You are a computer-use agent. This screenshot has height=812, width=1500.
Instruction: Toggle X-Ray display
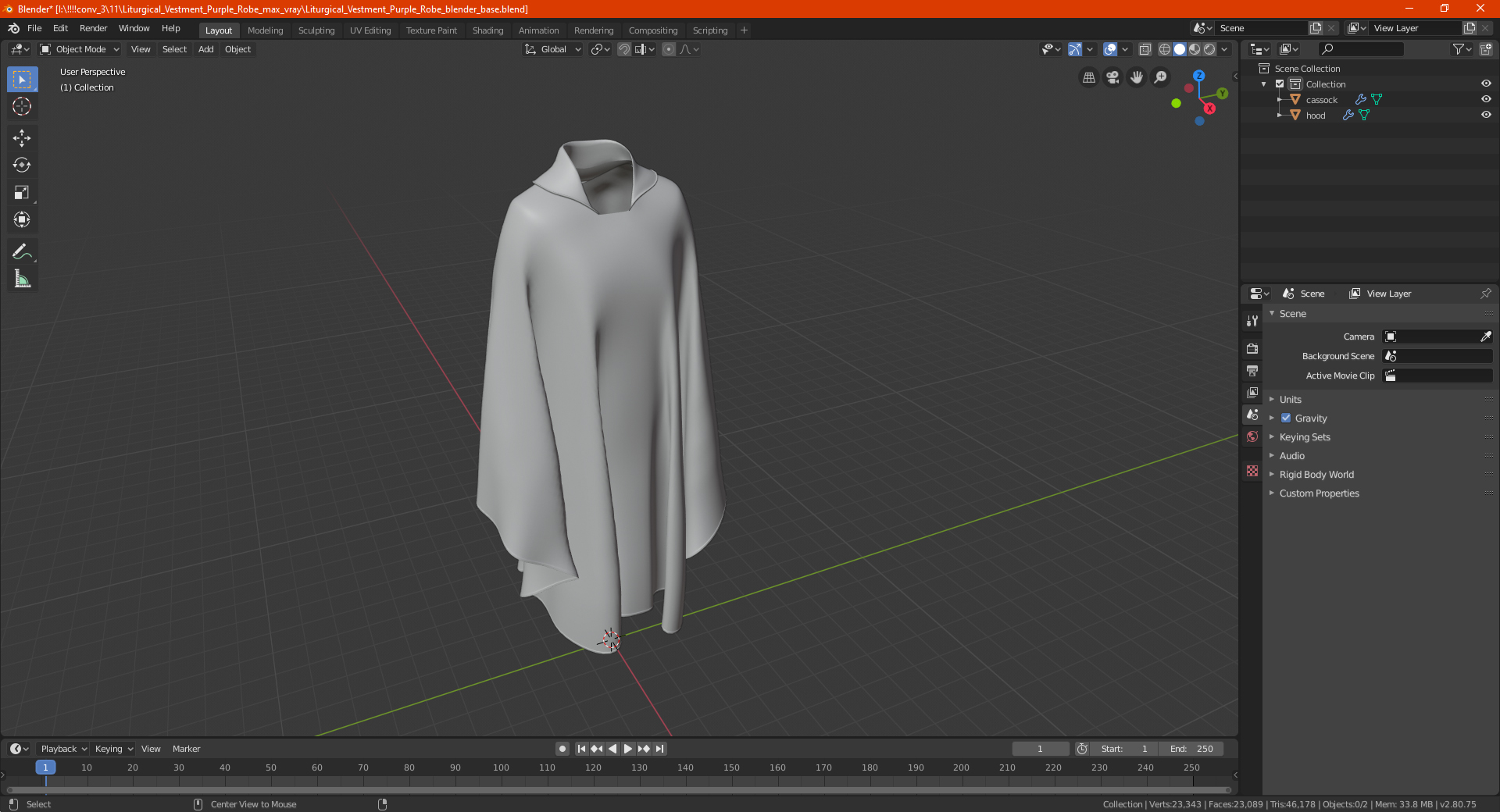pyautogui.click(x=1145, y=49)
